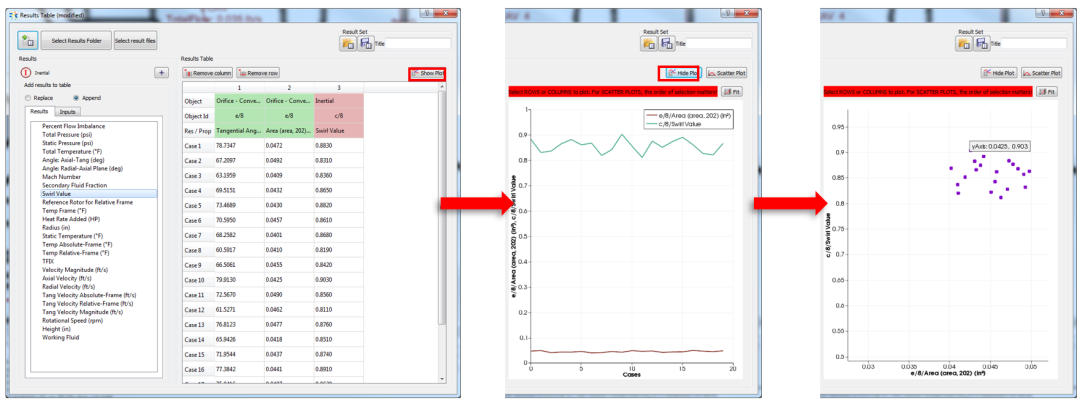This screenshot has width=1080, height=403.
Task: Click the results table vertical scrollbar
Action: pyautogui.click(x=442, y=232)
